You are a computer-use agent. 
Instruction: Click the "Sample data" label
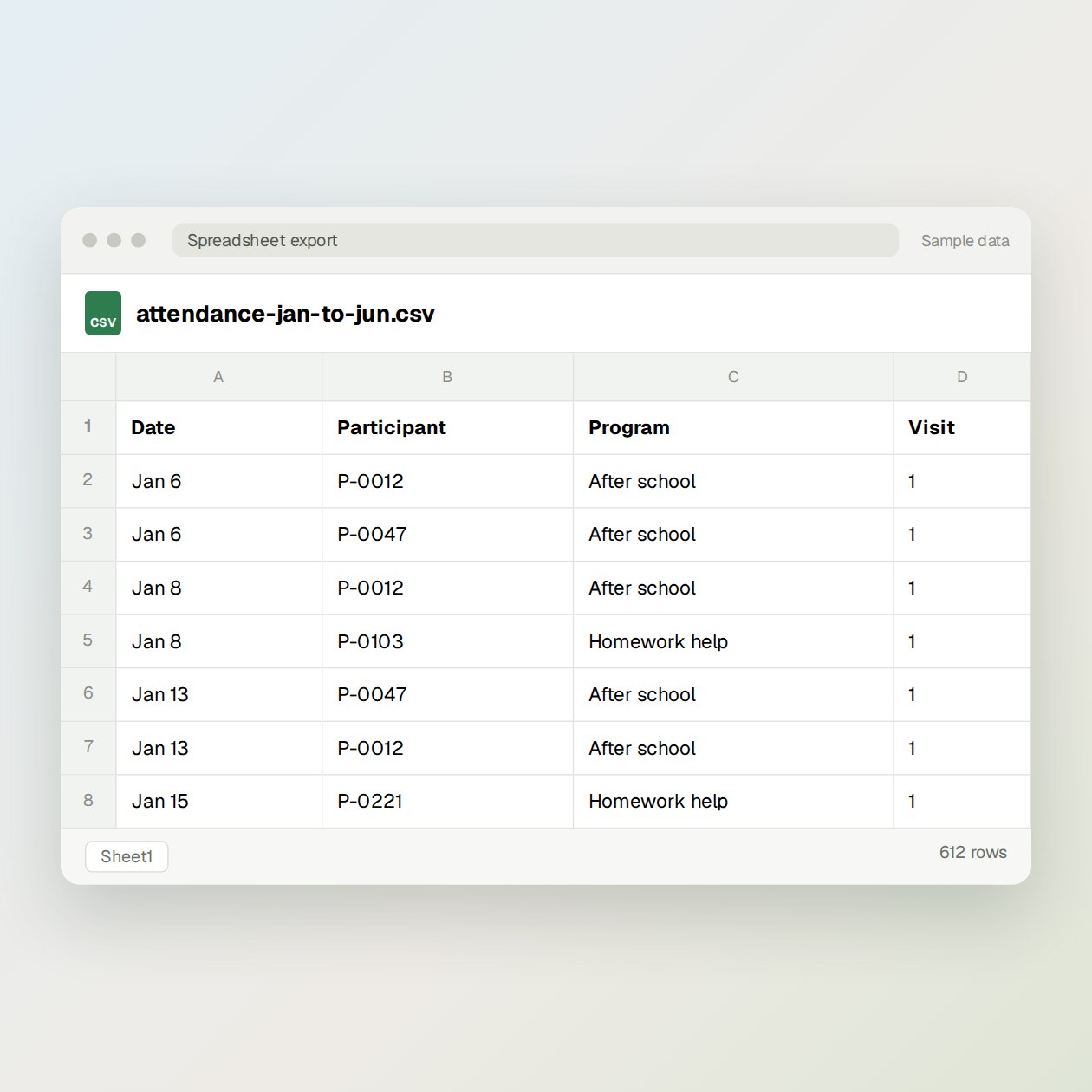click(965, 241)
